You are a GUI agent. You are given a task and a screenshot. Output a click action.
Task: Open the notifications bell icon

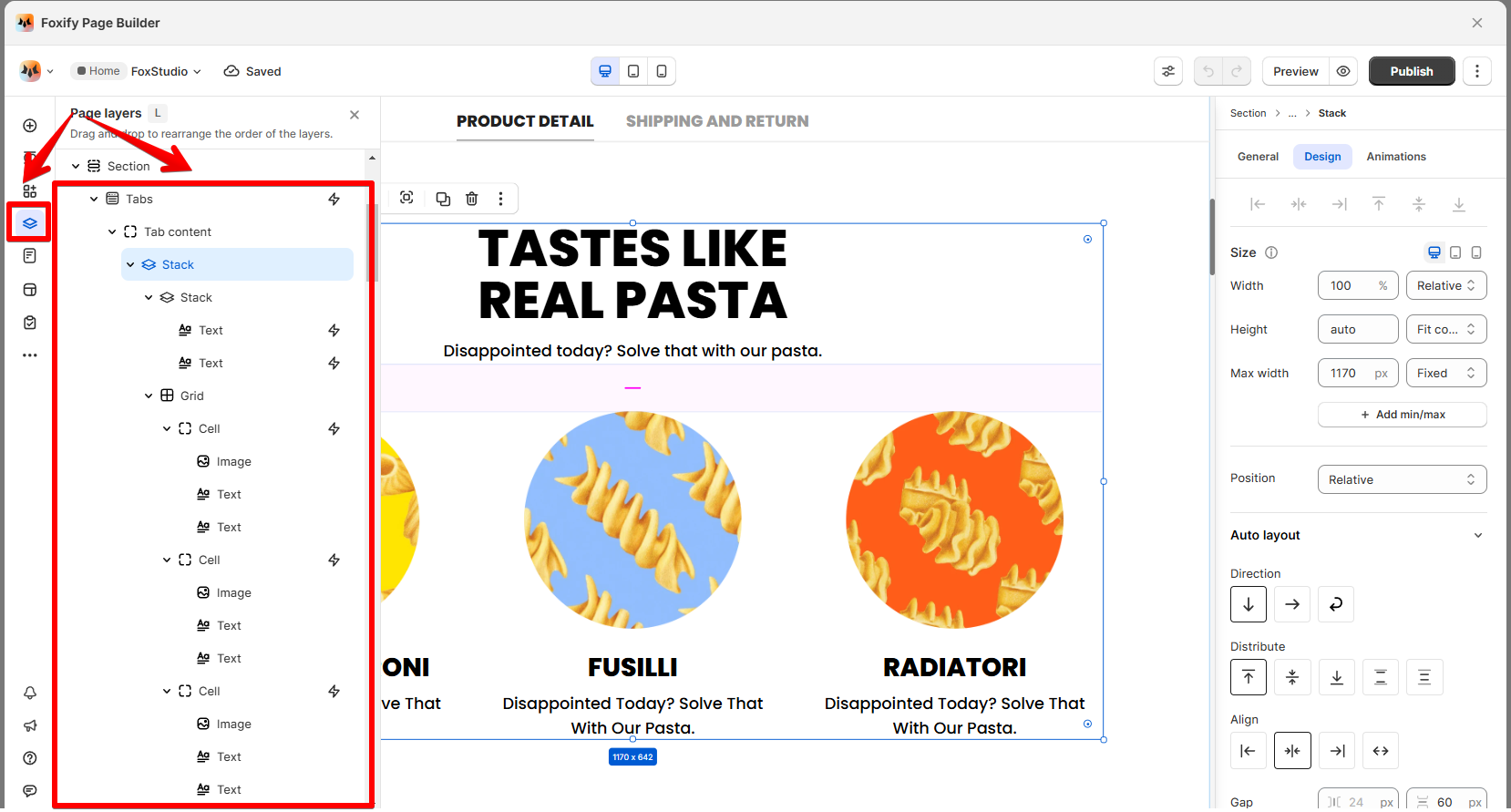30,693
